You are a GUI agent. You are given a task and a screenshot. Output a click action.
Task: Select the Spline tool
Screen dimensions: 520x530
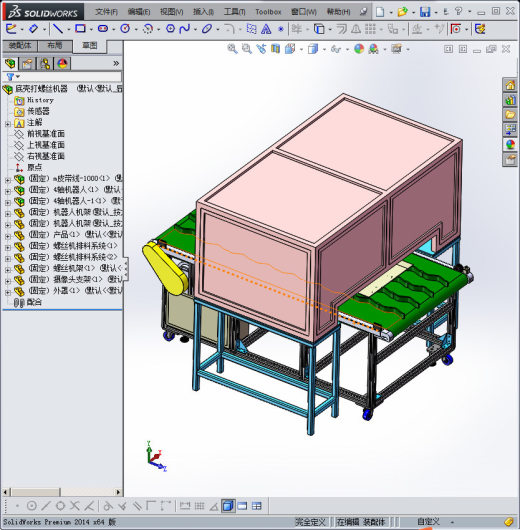tap(185, 29)
